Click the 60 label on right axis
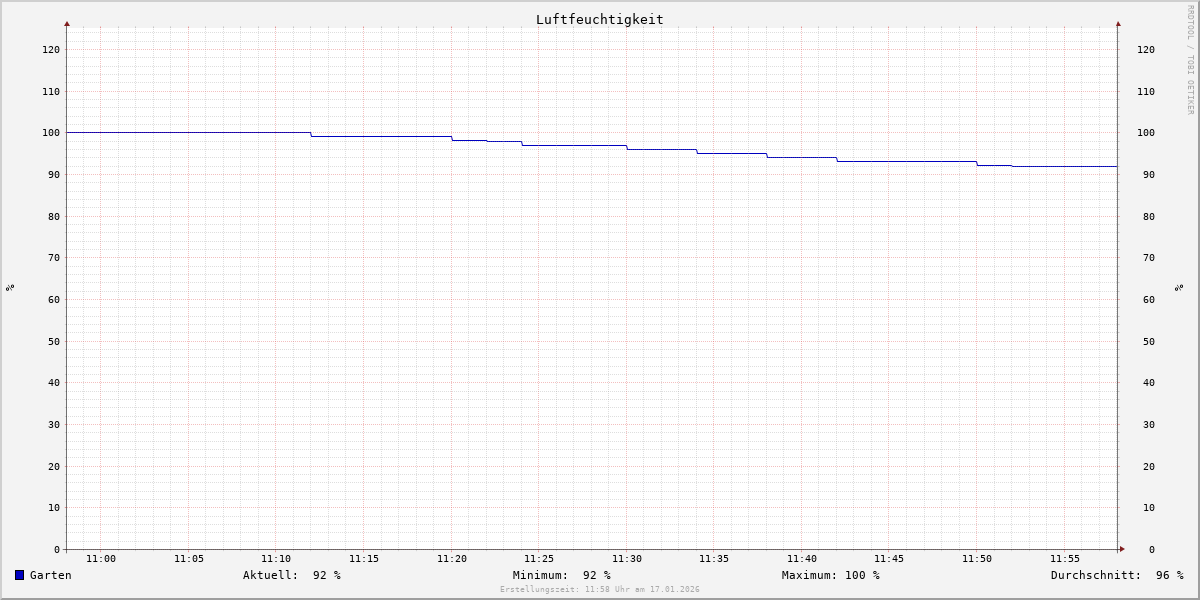Image resolution: width=1200 pixels, height=600 pixels. [1149, 299]
